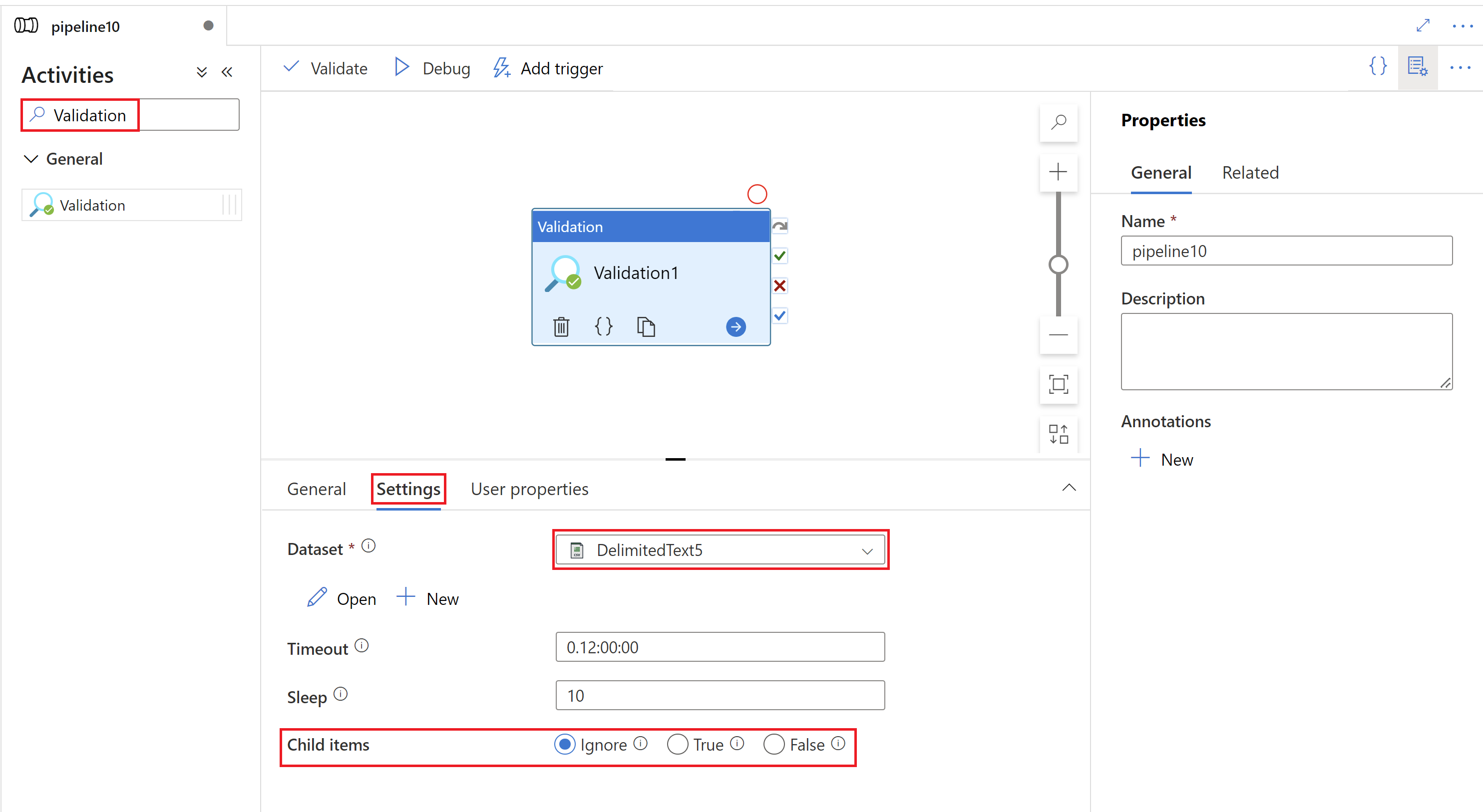
Task: Click the delete activity trash icon
Action: 560,326
